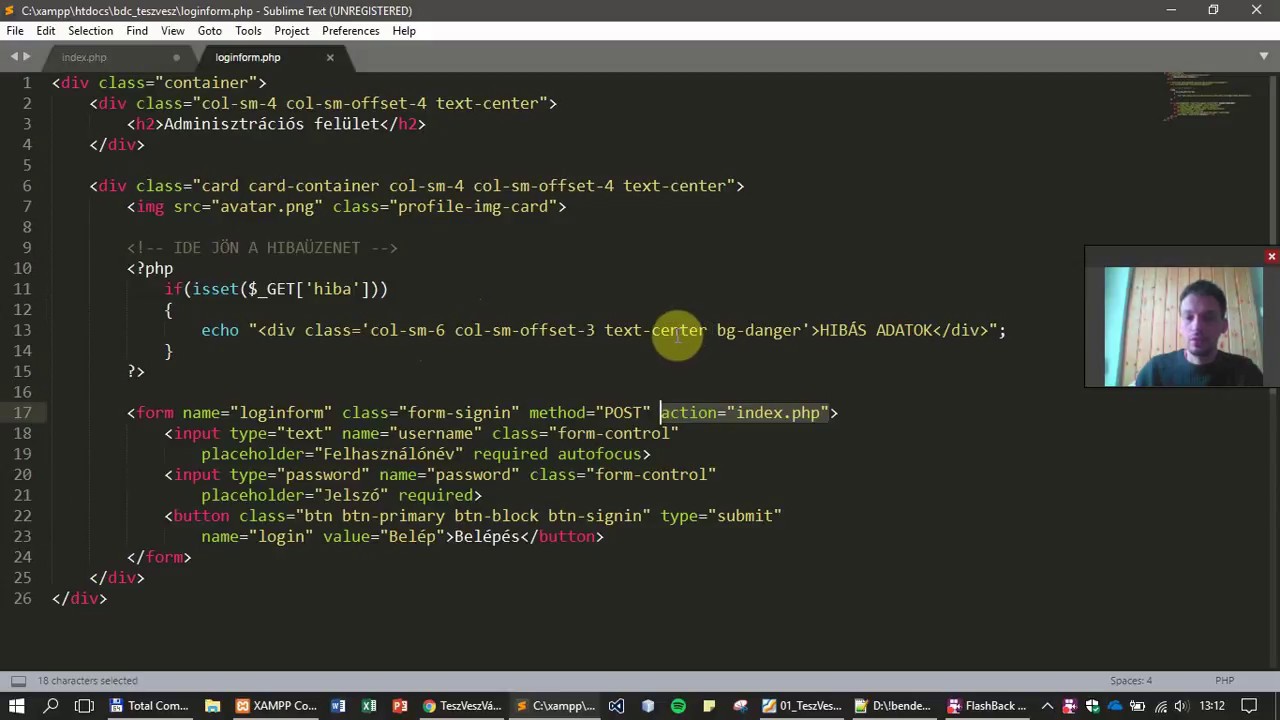1280x720 pixels.
Task: Open the tab list dropdown arrow
Action: point(1264,57)
